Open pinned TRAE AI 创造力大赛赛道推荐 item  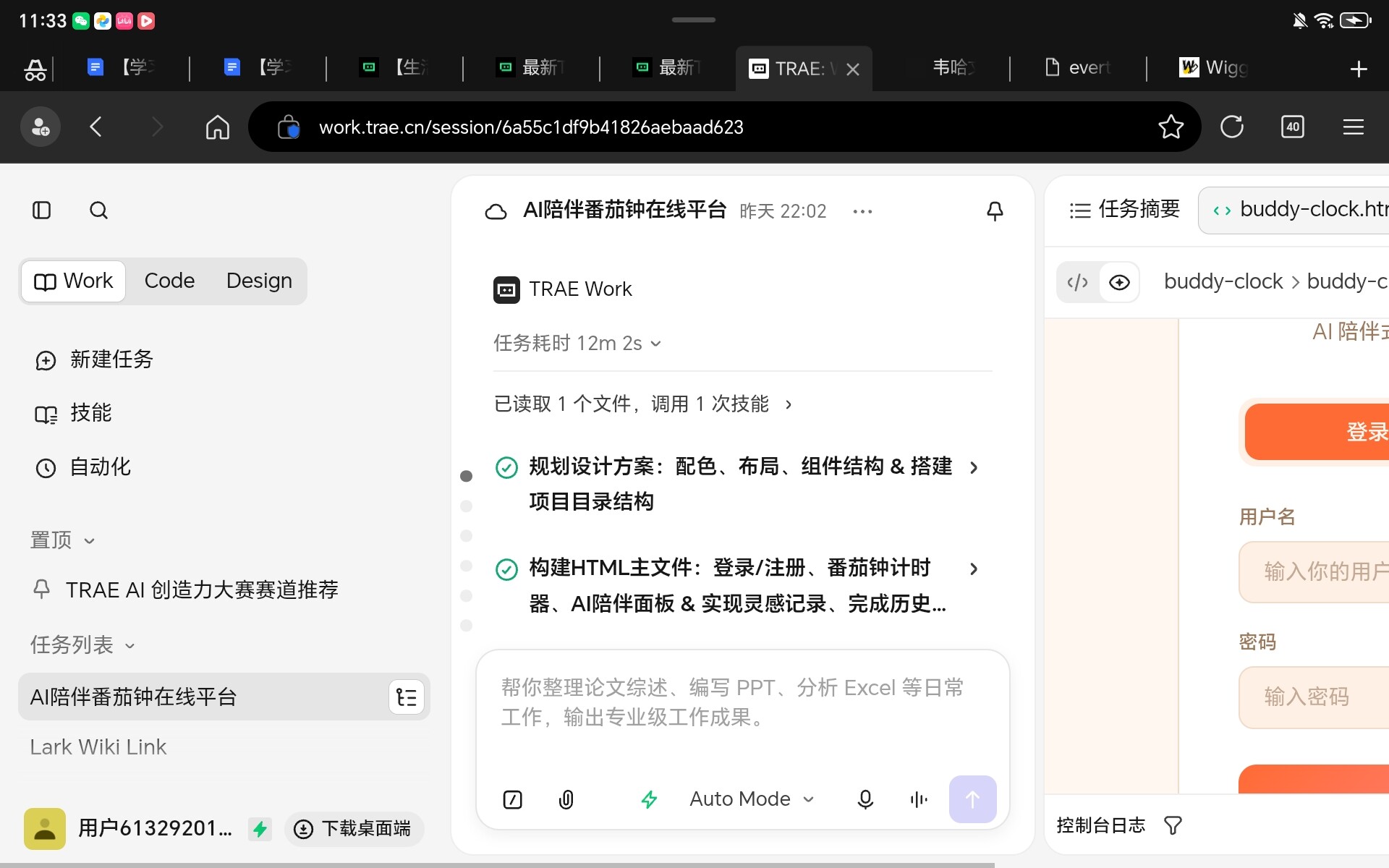point(185,590)
